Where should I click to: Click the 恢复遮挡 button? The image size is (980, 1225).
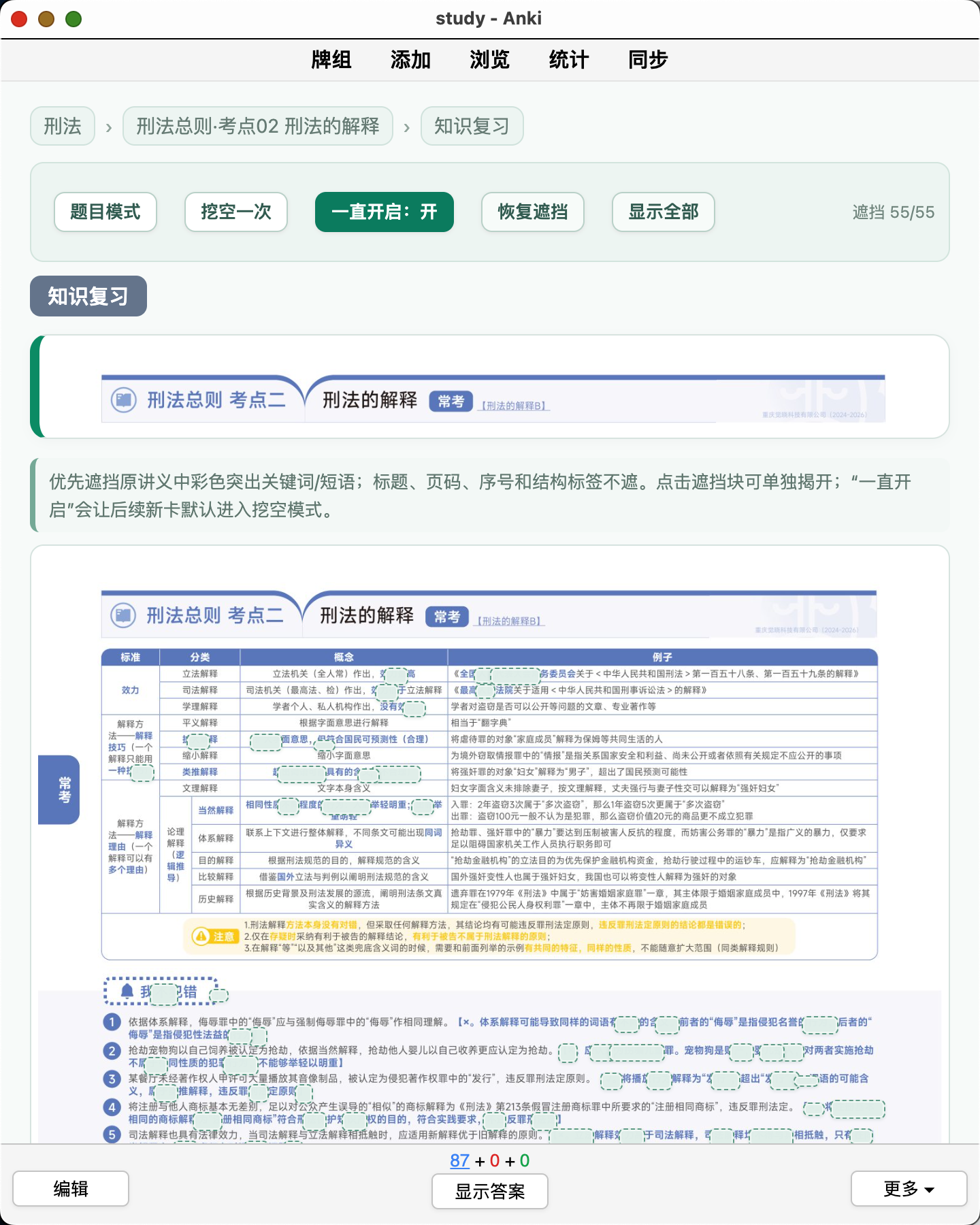coord(533,212)
